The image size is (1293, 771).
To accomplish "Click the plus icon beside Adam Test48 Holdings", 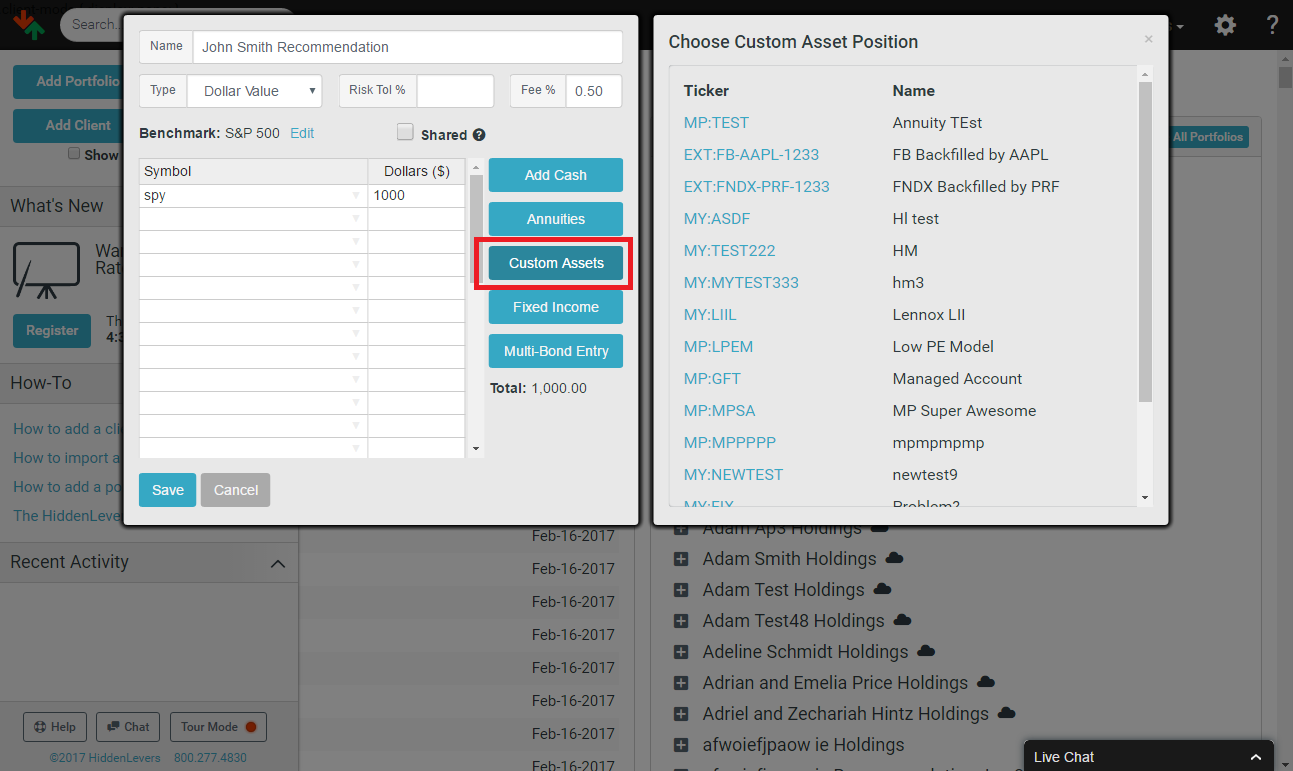I will click(x=680, y=620).
